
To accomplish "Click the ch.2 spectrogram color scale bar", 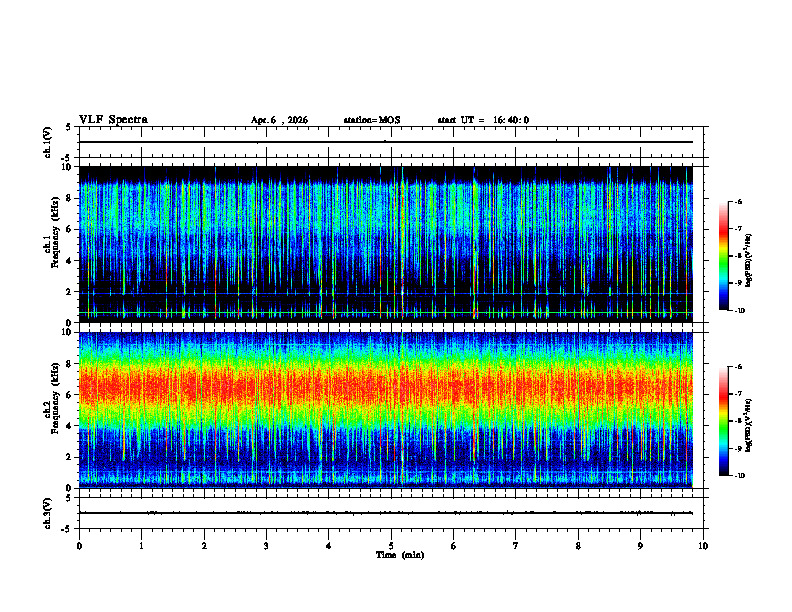I will pyautogui.click(x=723, y=421).
